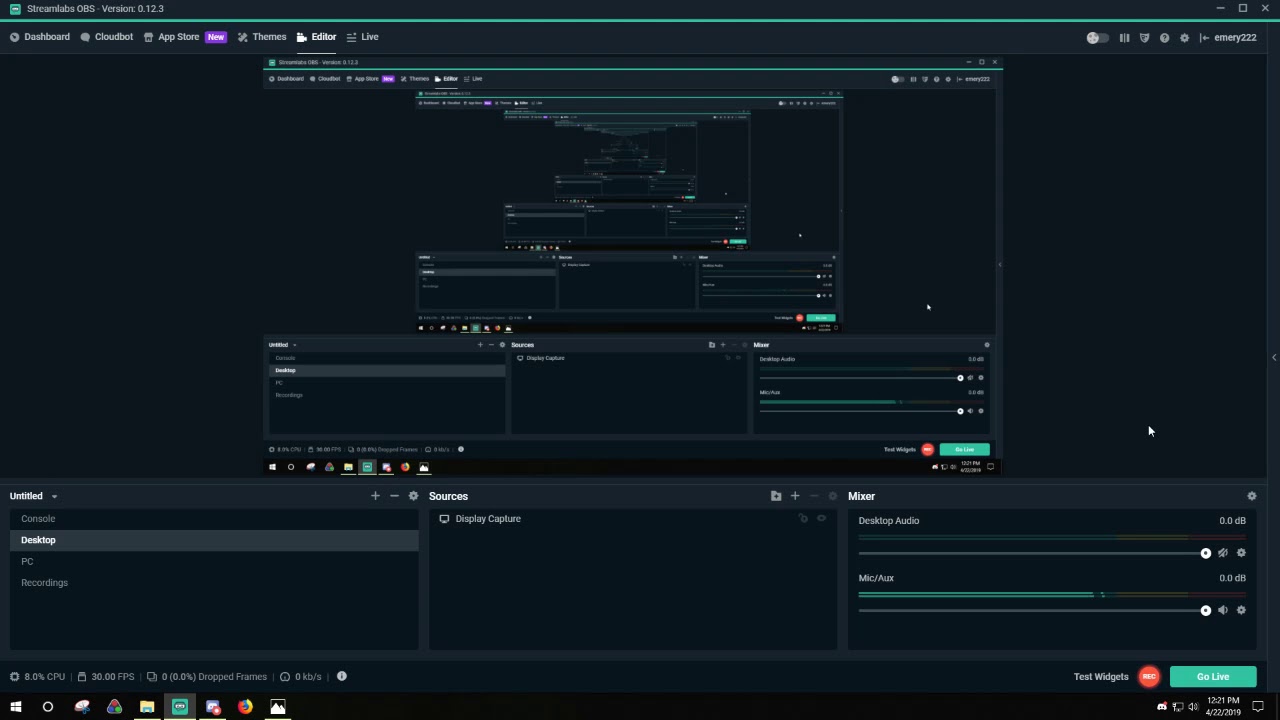1280x720 pixels.
Task: Open the studio mode columns icon
Action: [x=1124, y=38]
